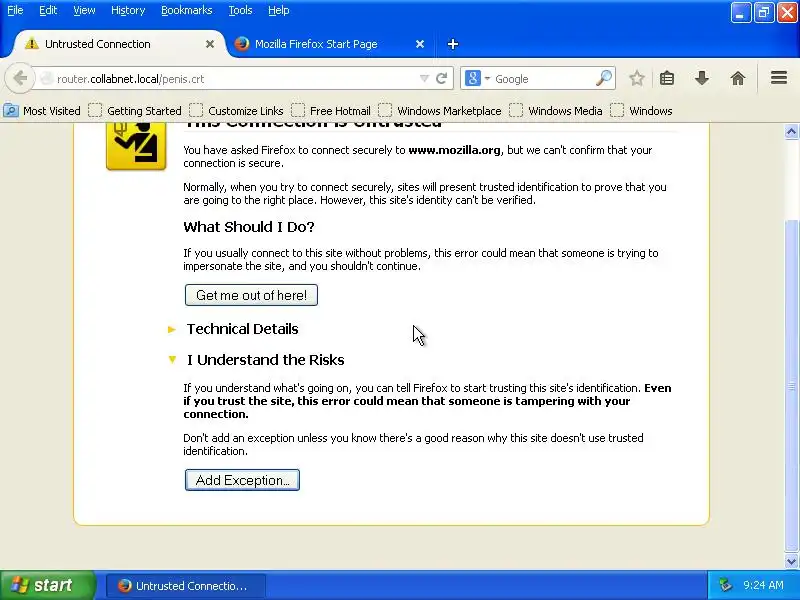
Task: Click scrollbar up arrow
Action: coord(791,132)
